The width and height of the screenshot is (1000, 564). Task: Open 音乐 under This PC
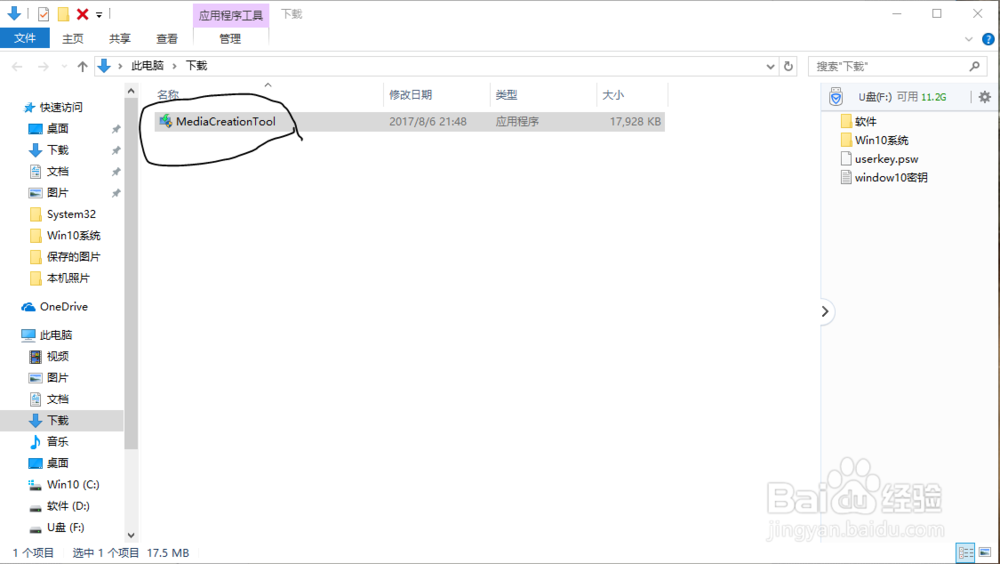[x=57, y=442]
